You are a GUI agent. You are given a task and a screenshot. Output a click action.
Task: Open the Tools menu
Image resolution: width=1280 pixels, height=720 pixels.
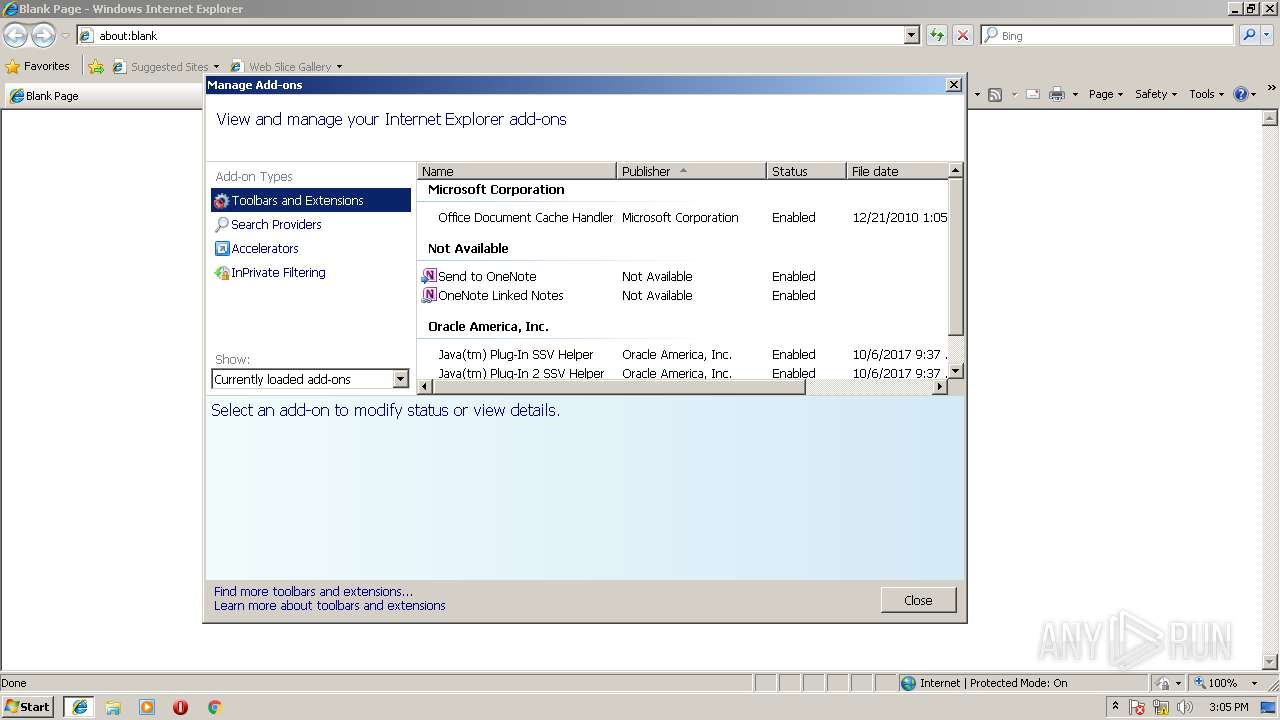(1207, 94)
